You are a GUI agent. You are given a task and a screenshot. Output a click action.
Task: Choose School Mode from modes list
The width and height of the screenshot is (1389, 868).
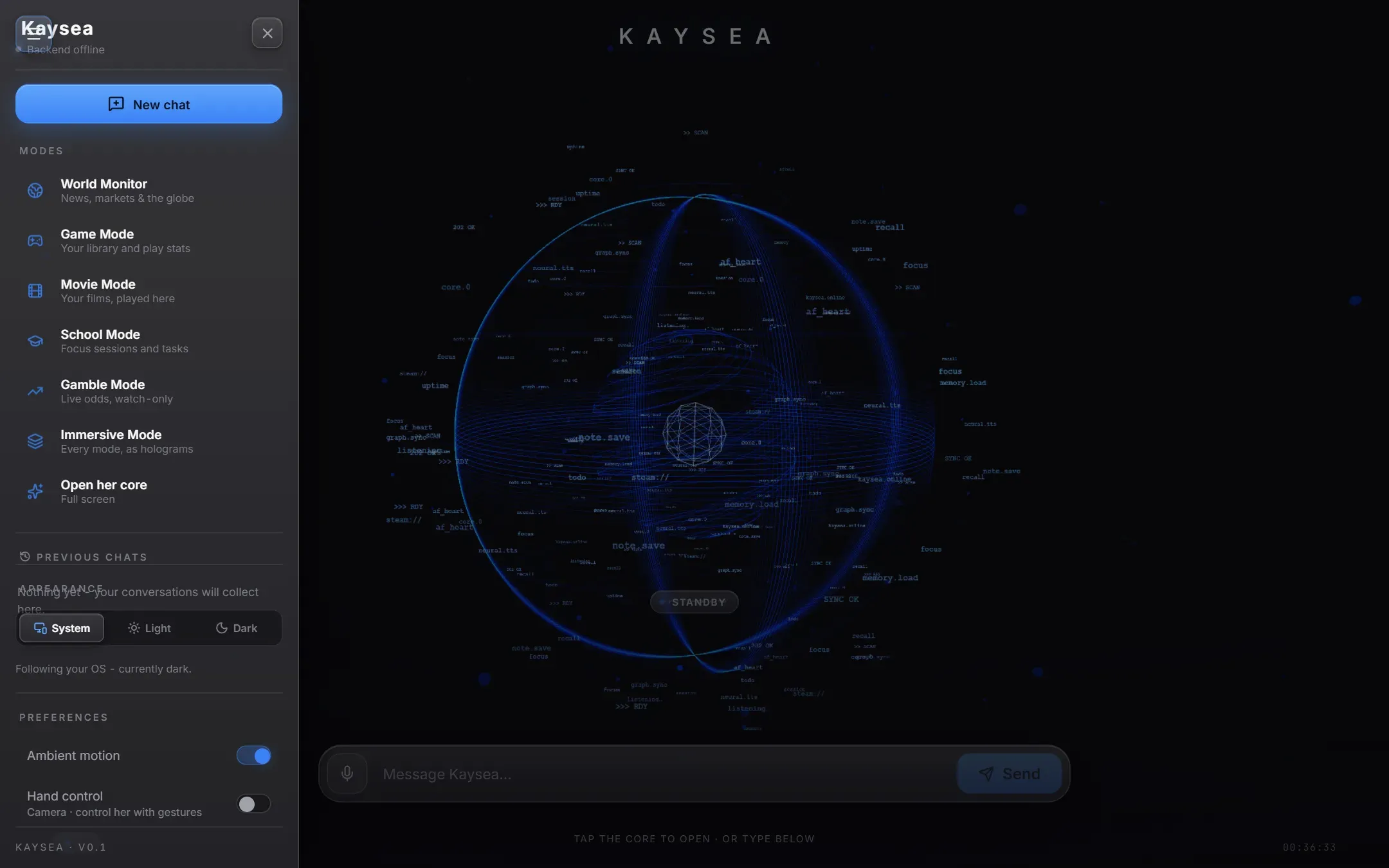149,341
